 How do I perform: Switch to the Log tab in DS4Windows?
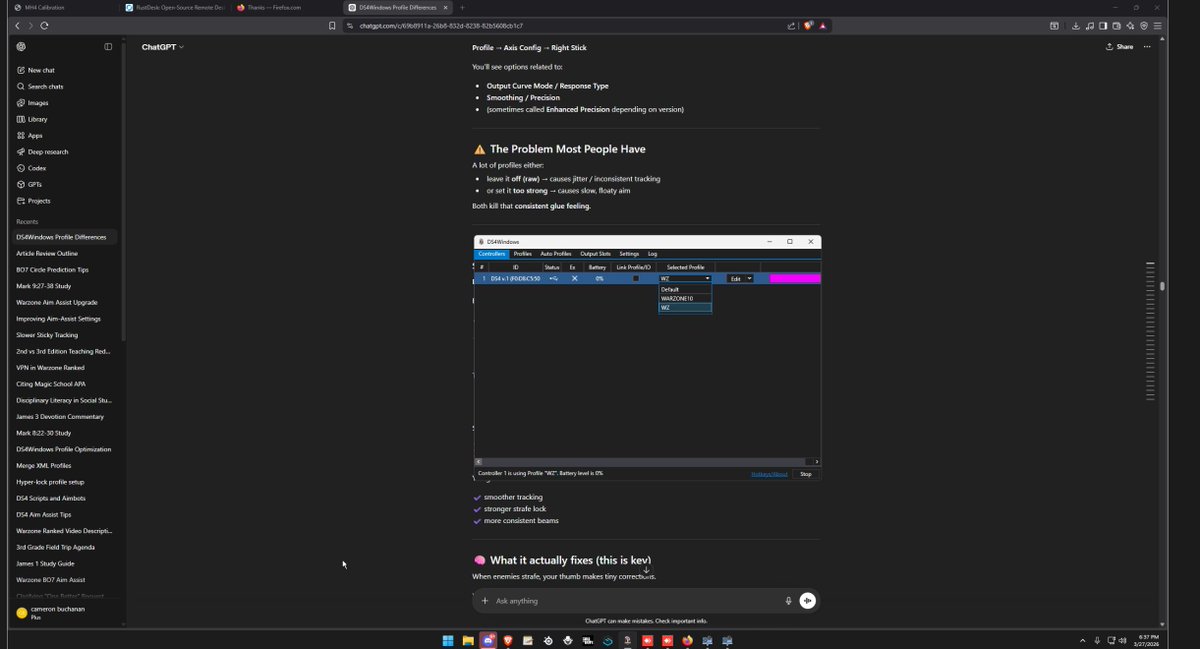pos(652,254)
